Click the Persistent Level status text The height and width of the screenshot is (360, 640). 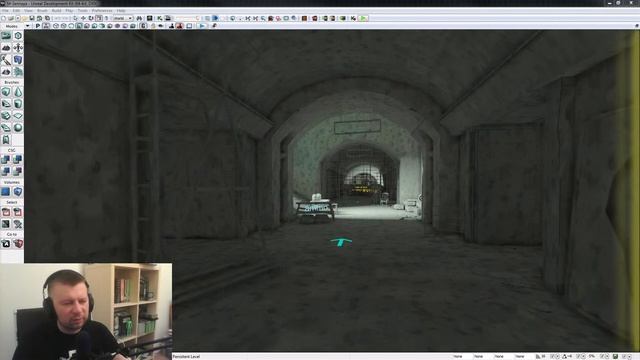[186, 357]
